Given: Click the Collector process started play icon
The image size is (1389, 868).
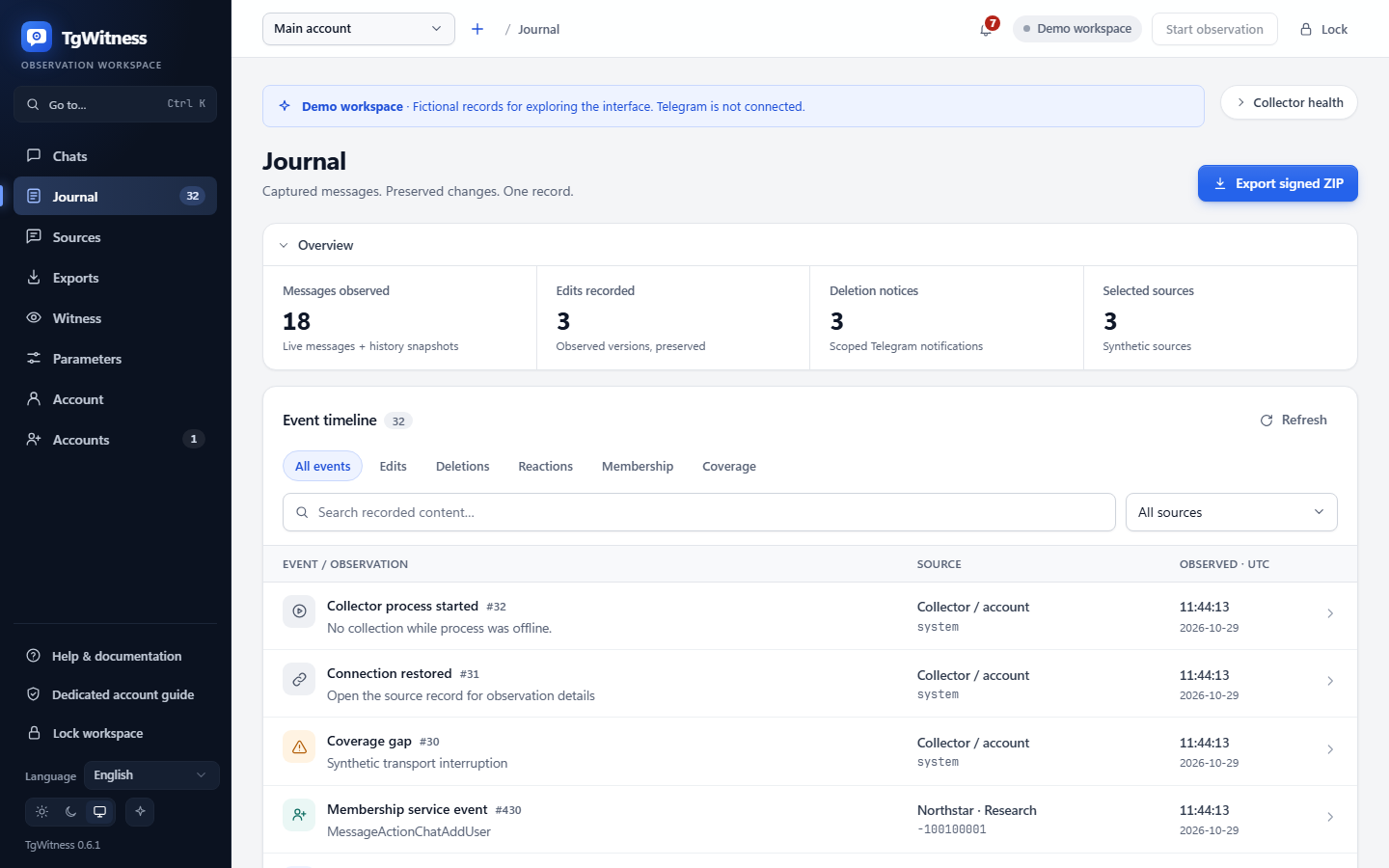Looking at the screenshot, I should click(x=299, y=611).
